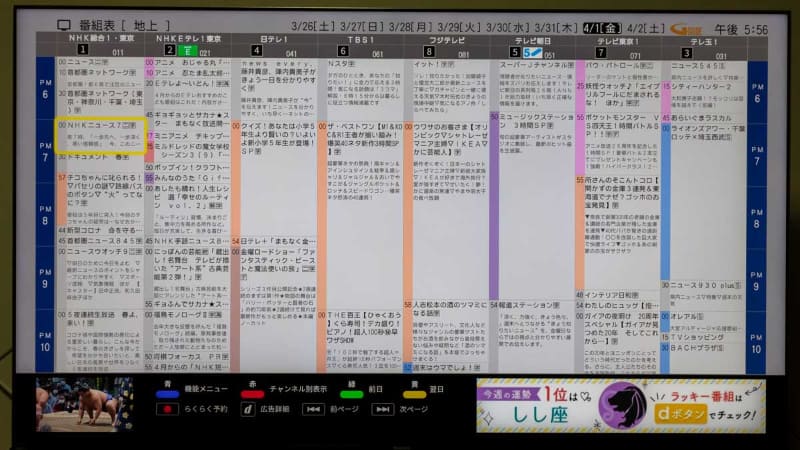Click the blue 5 logo of テレビ朝日
This screenshot has width=800, height=450.
(532, 52)
